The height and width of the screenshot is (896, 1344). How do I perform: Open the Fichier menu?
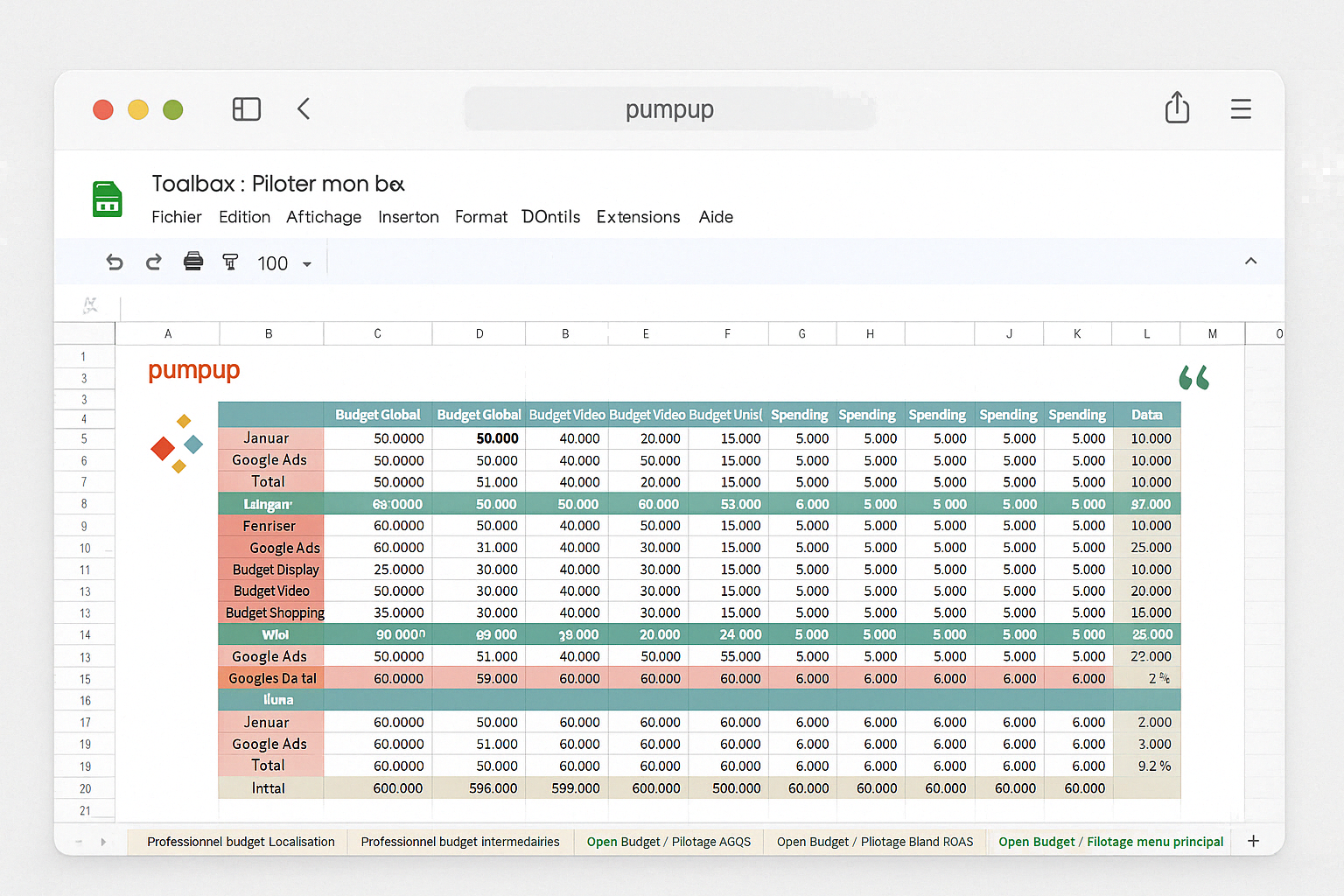click(x=177, y=217)
